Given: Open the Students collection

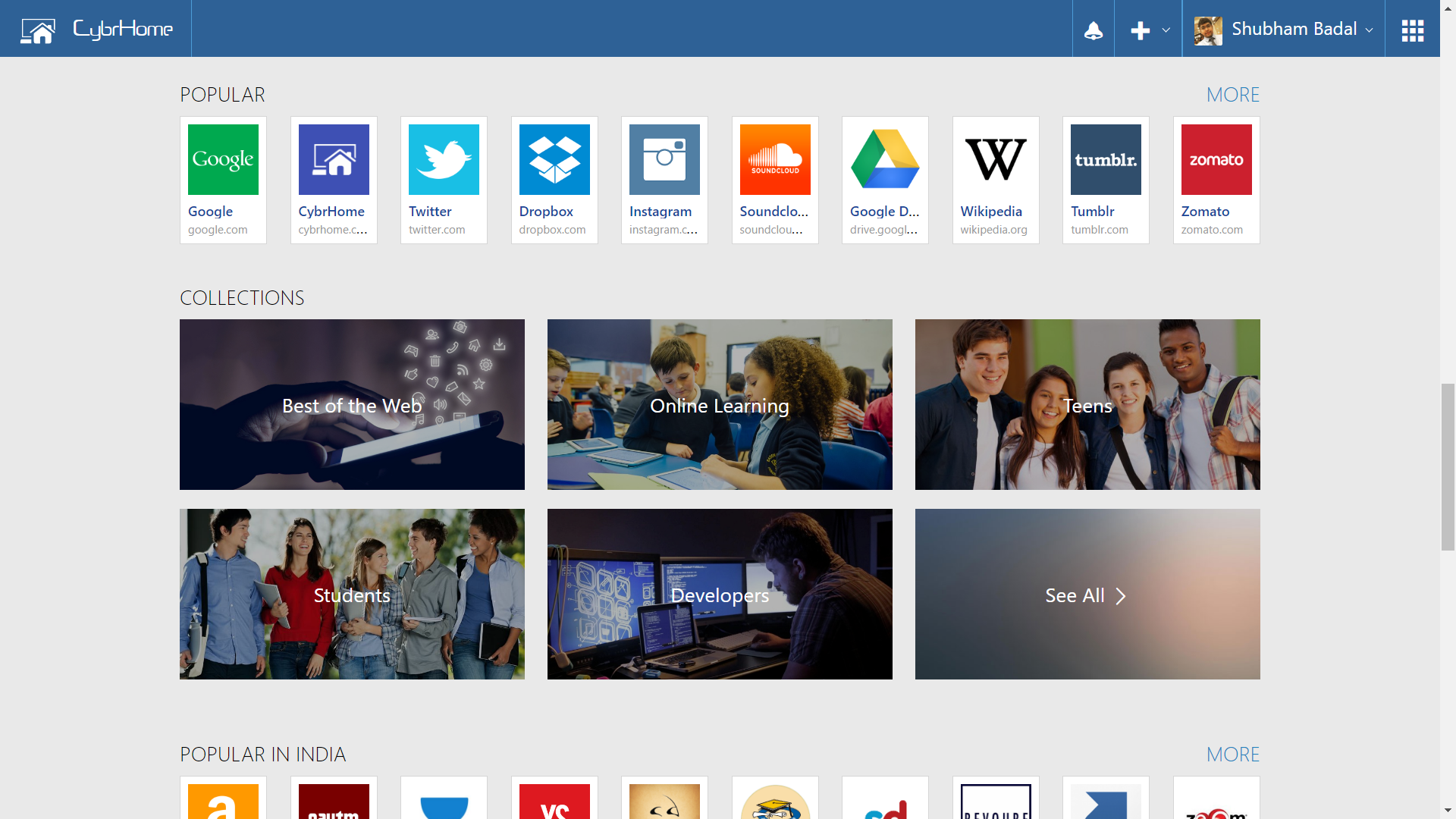Looking at the screenshot, I should [352, 594].
